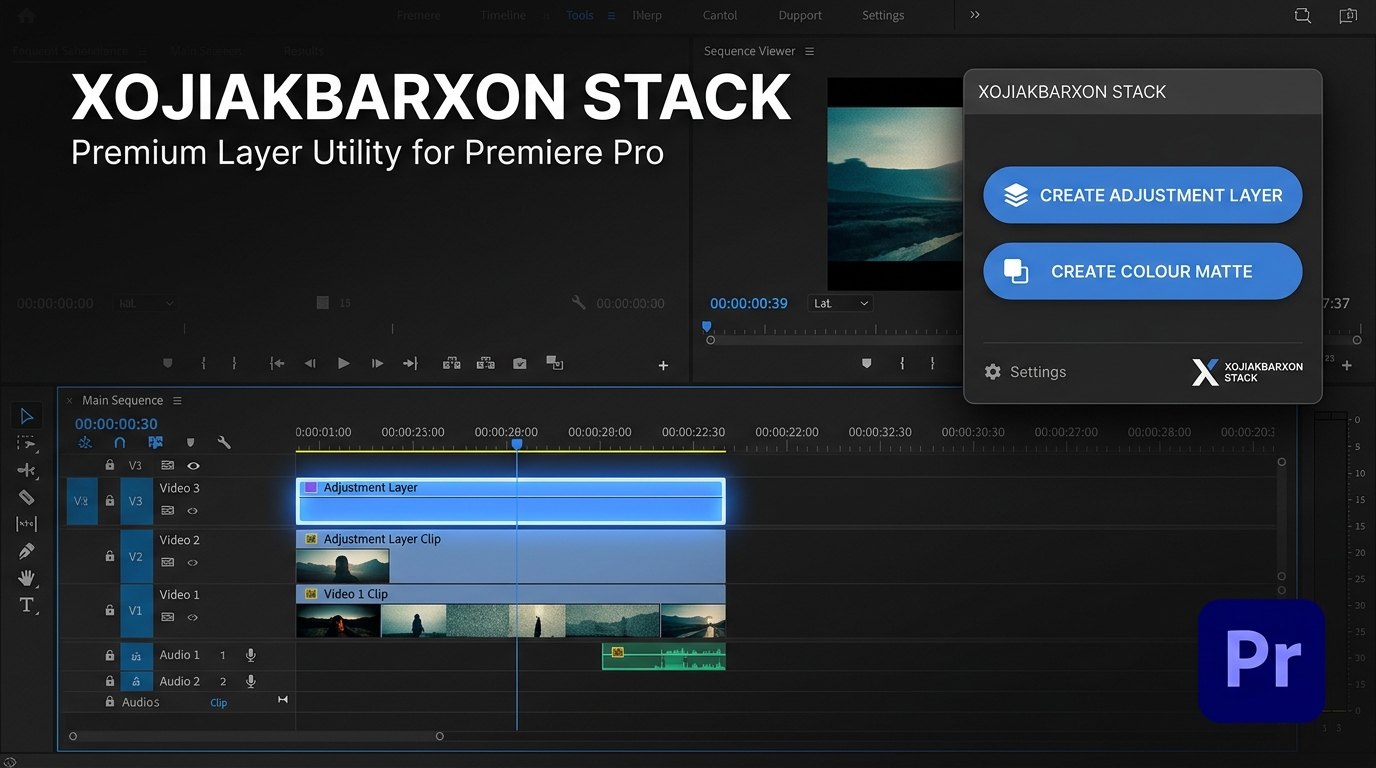The image size is (1376, 768).
Task: Click the Sequence Viewer playhead scrubber
Action: click(x=707, y=327)
